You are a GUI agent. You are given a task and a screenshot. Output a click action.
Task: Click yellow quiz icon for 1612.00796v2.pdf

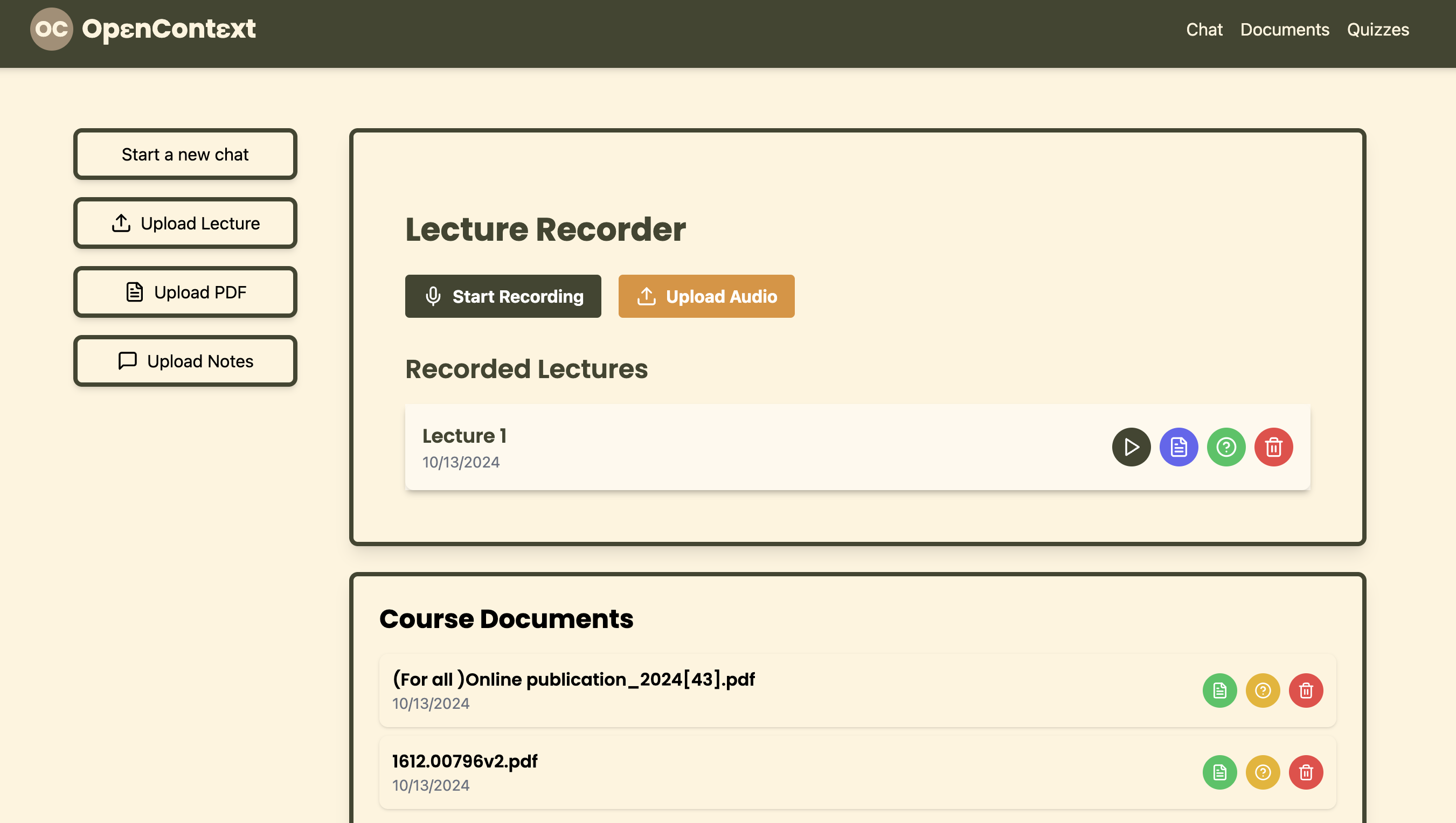(x=1263, y=772)
